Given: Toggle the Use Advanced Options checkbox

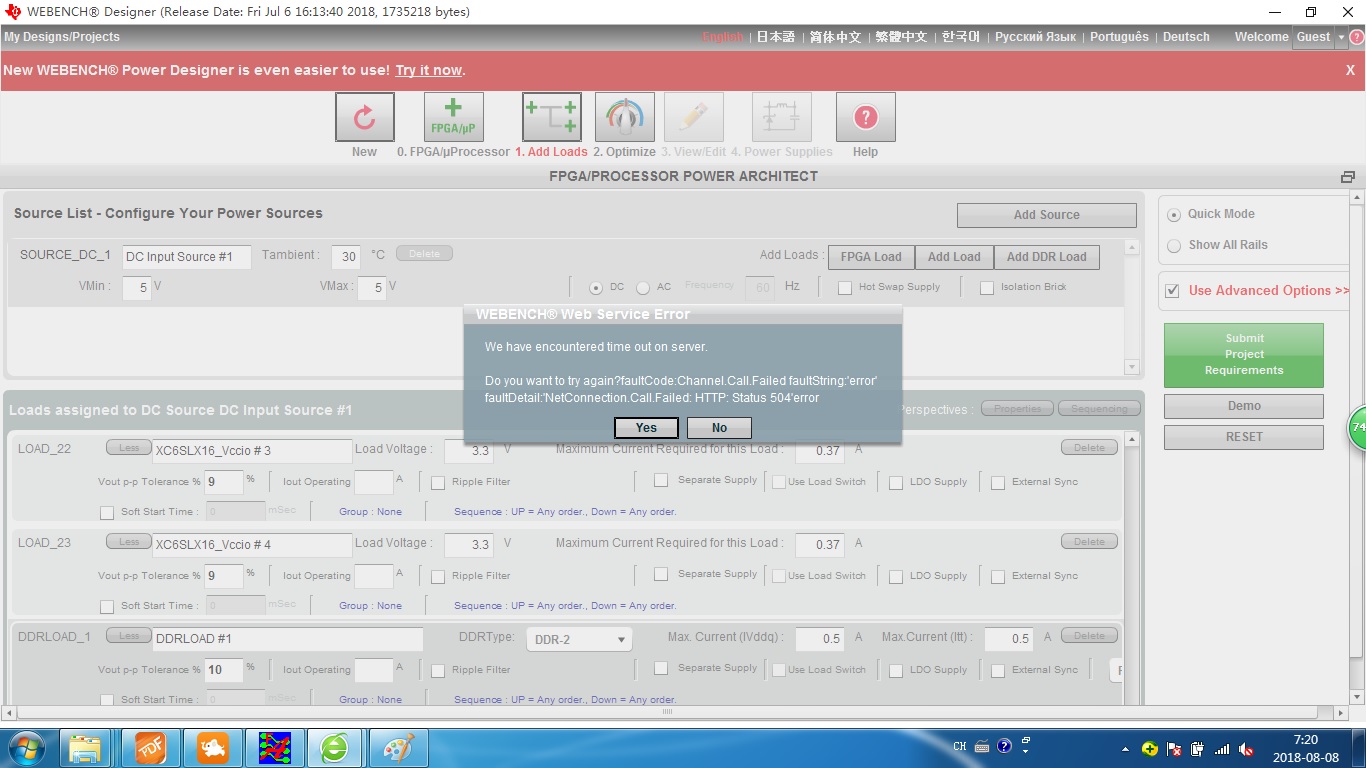Looking at the screenshot, I should coord(1173,292).
